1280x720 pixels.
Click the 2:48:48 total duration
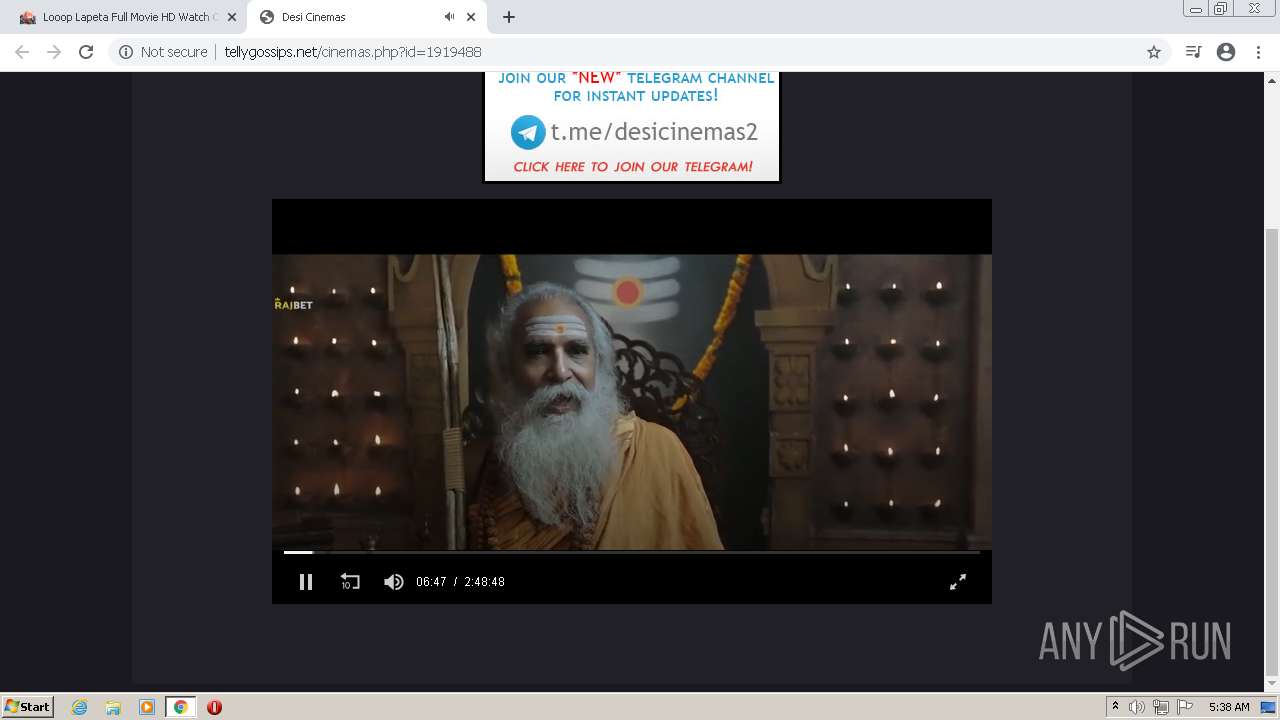pyautogui.click(x=484, y=582)
